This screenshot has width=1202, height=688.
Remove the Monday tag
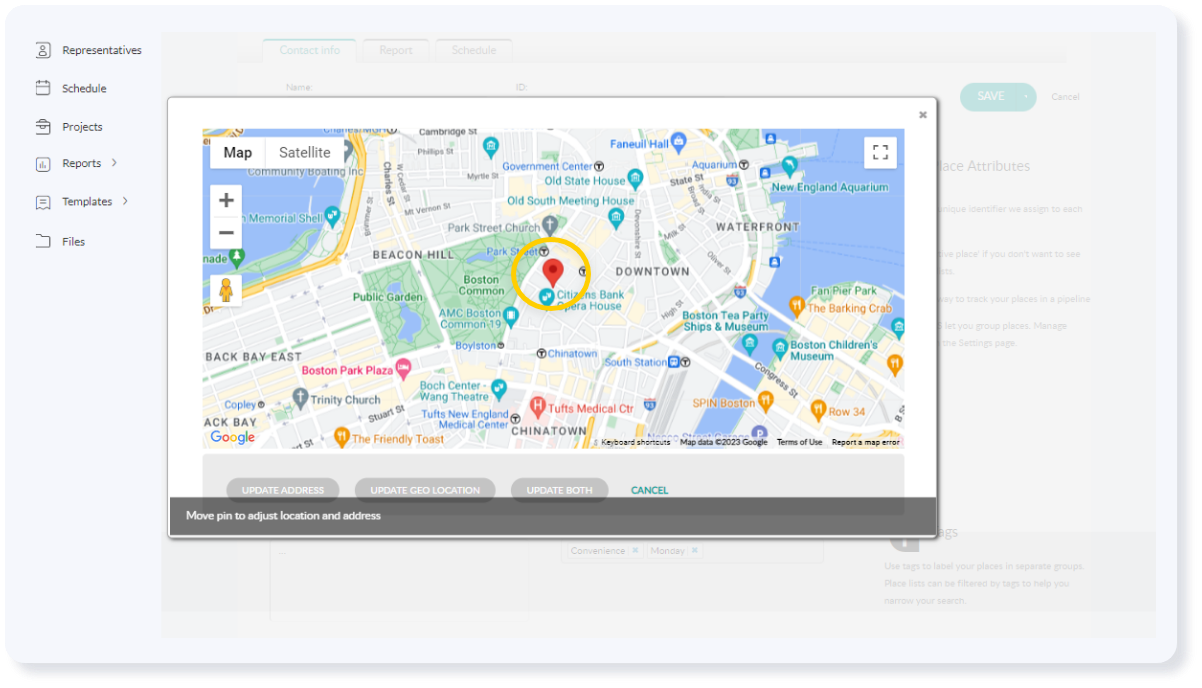695,551
